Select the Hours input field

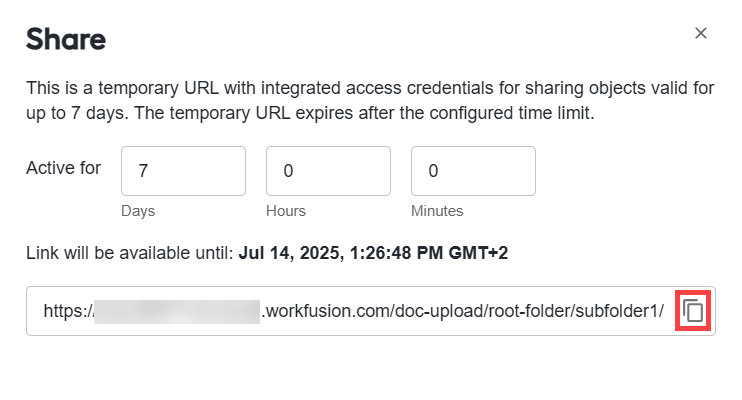point(328,171)
